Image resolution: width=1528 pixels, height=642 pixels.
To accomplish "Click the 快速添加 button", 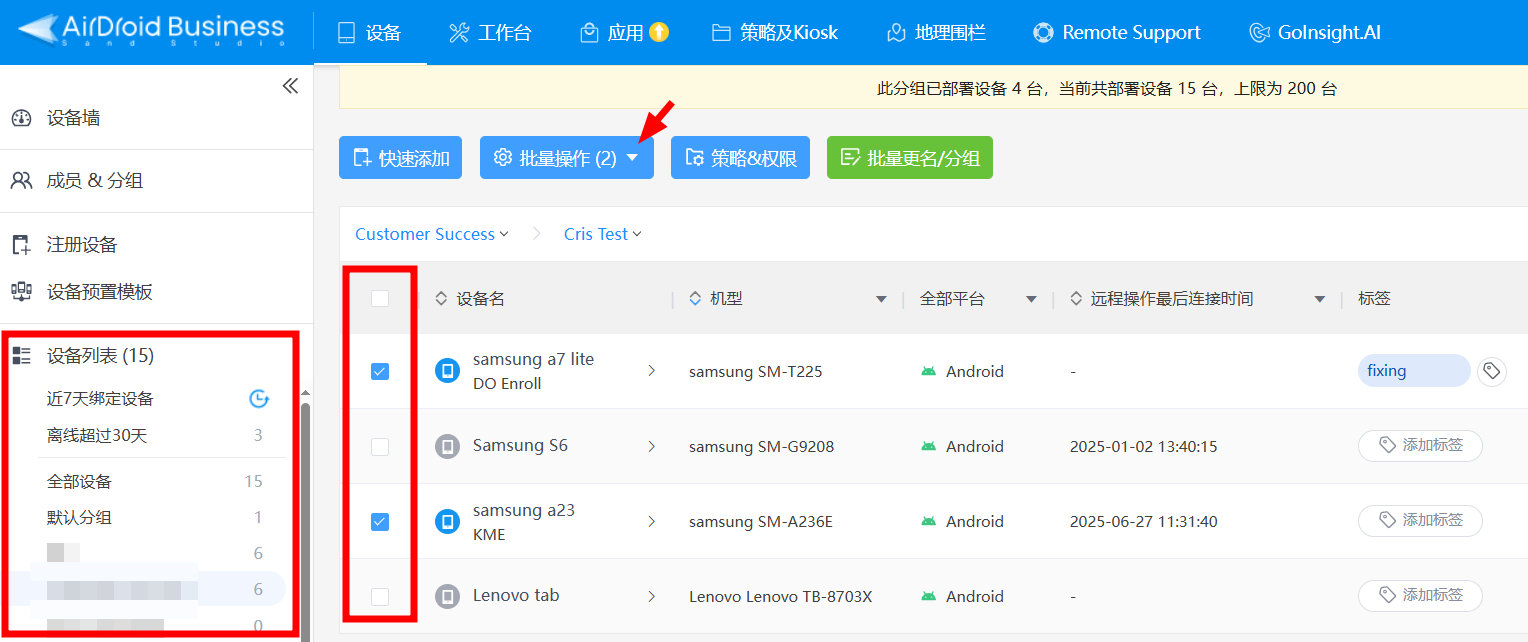I will [x=400, y=158].
